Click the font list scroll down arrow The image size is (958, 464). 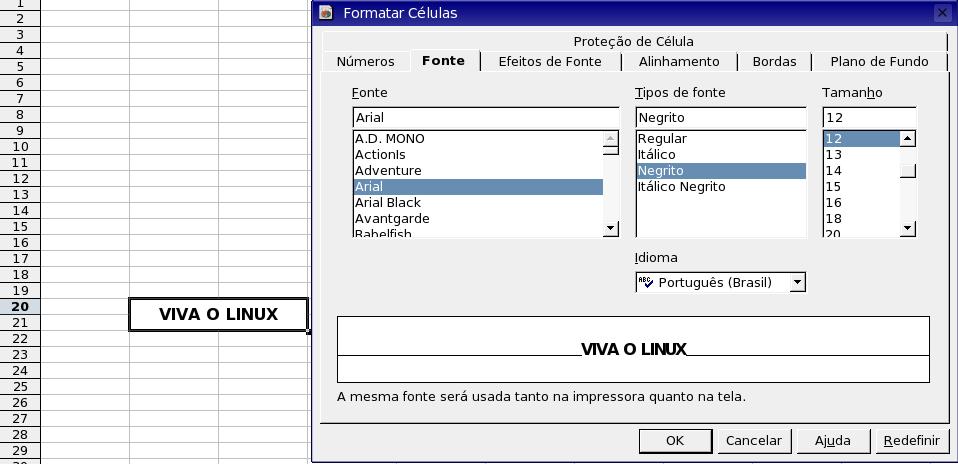(610, 229)
